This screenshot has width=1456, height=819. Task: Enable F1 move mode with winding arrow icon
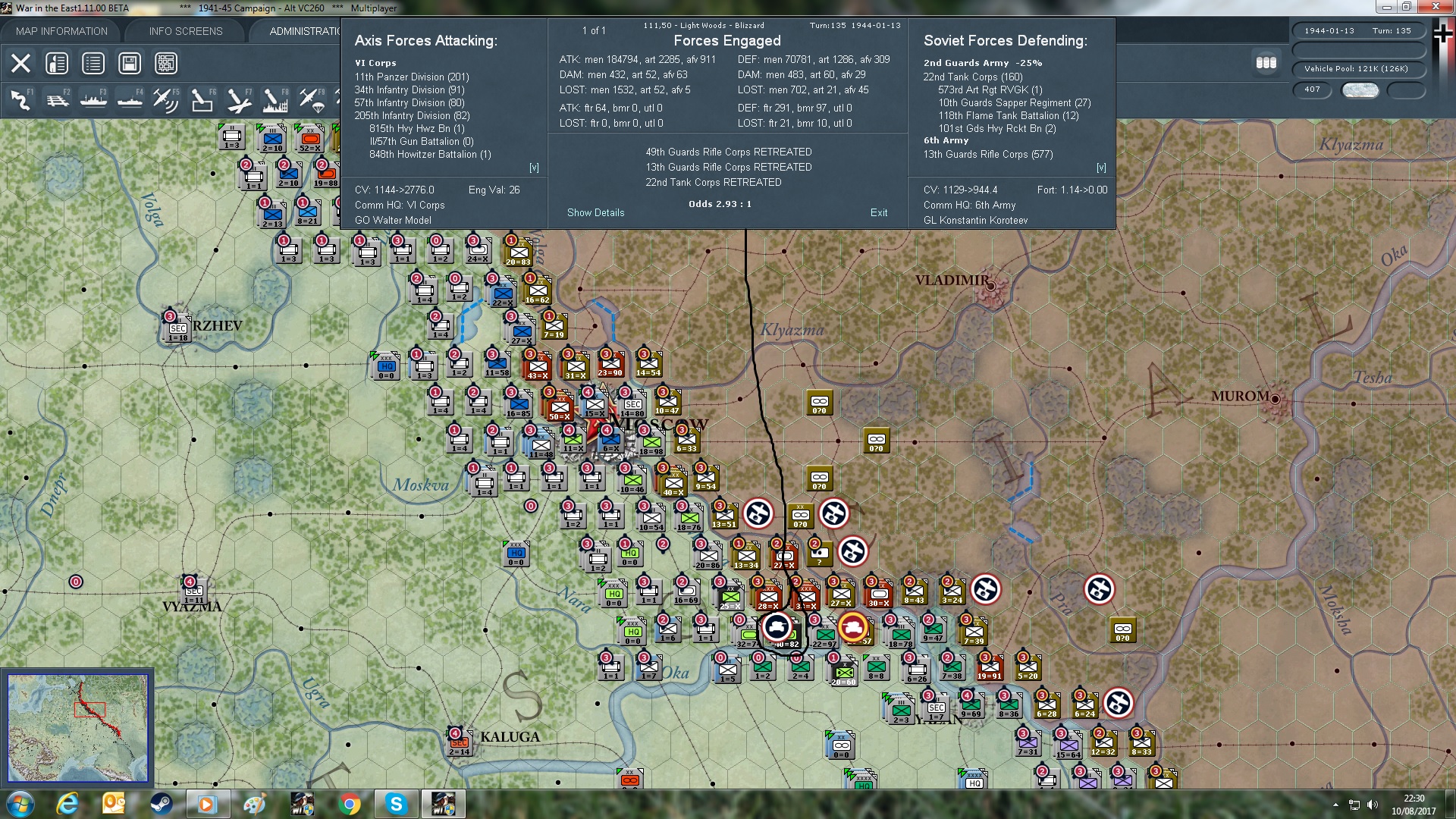point(20,99)
